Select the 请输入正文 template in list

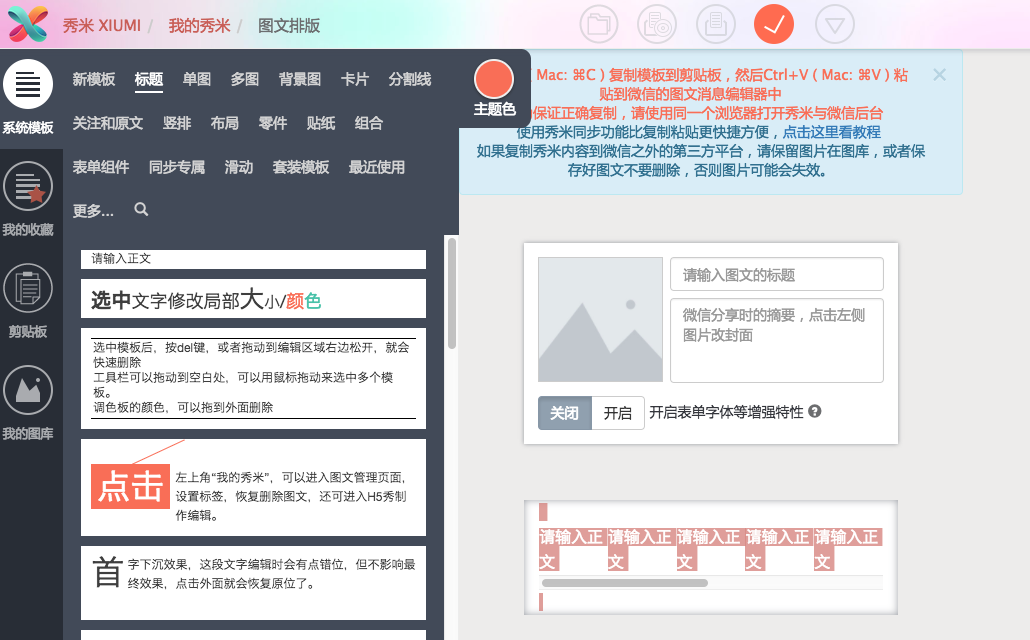point(254,259)
